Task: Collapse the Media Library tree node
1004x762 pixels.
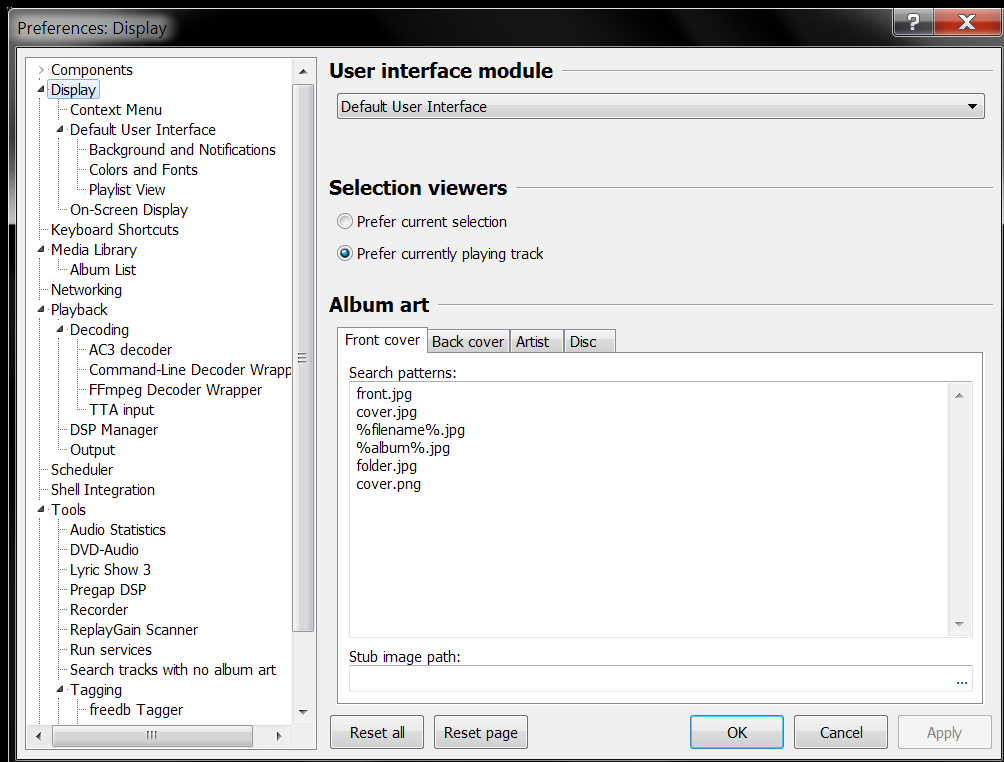Action: (41, 250)
